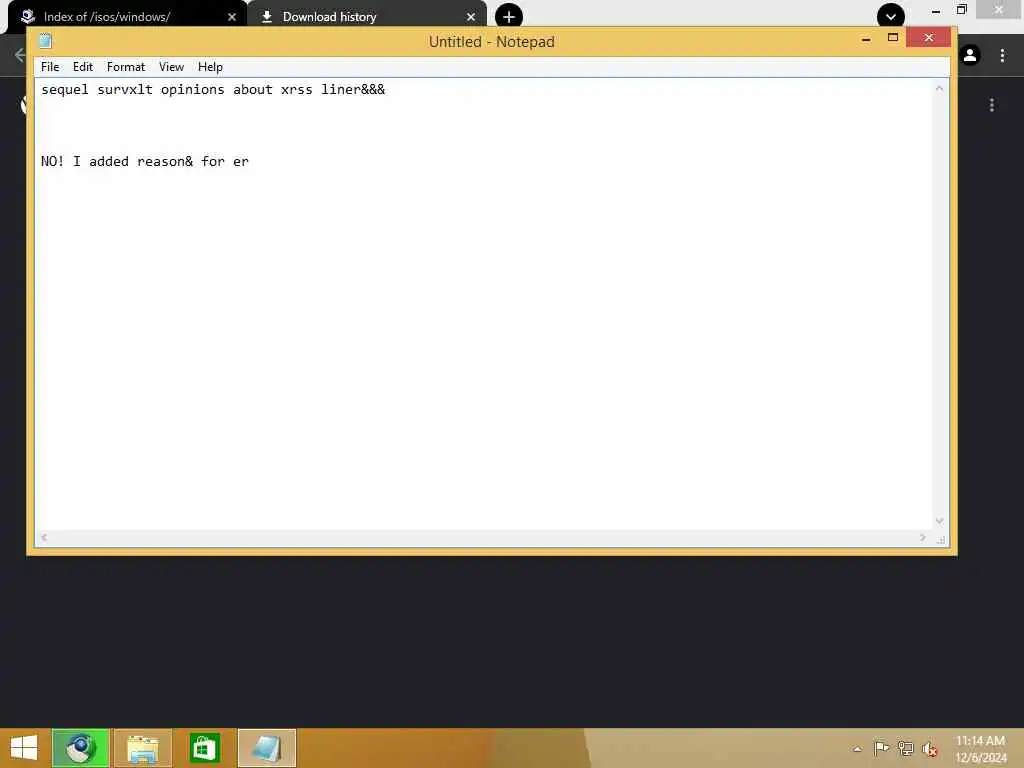1024x768 pixels.
Task: Click the muted volume tray icon
Action: [929, 749]
